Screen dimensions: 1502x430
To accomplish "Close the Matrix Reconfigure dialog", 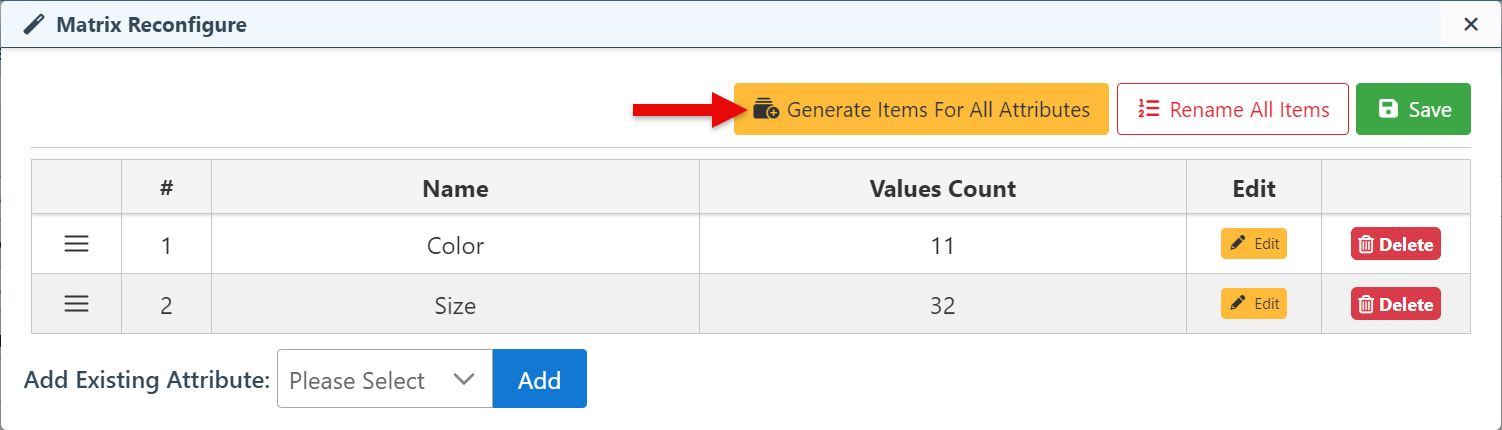I will tap(1470, 25).
